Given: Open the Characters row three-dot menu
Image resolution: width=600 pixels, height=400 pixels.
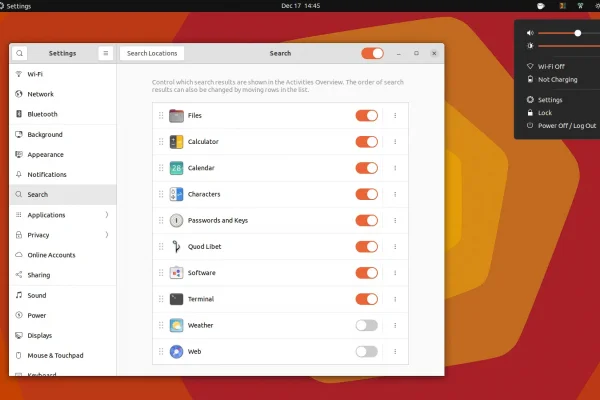Looking at the screenshot, I should (395, 194).
